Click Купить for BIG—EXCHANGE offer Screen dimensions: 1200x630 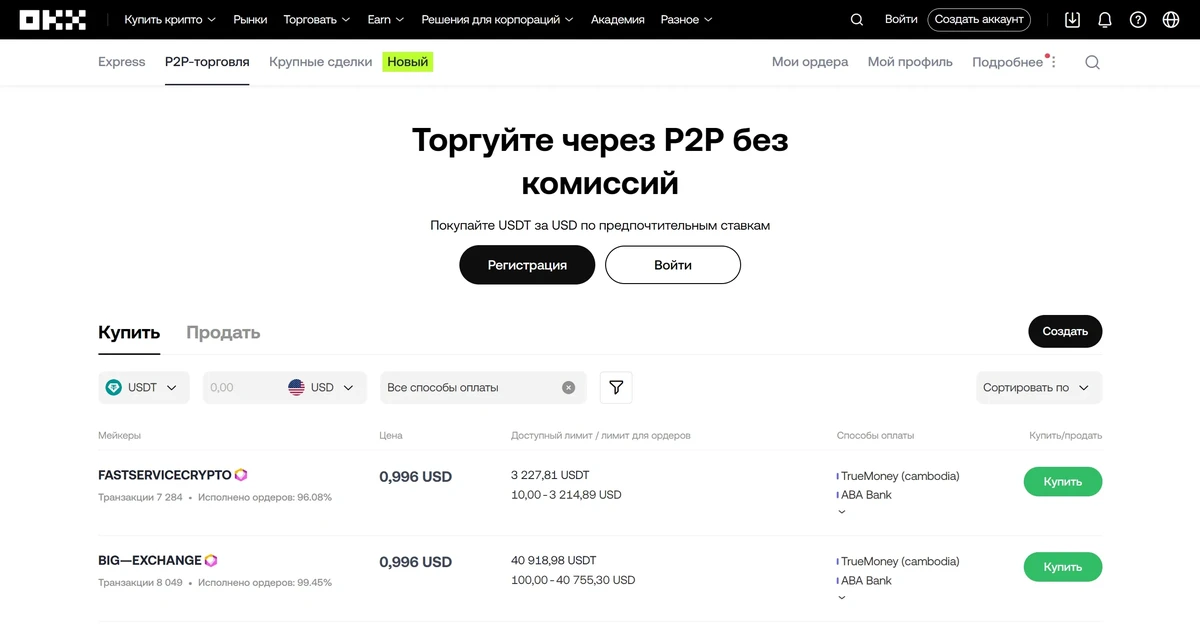click(1062, 567)
